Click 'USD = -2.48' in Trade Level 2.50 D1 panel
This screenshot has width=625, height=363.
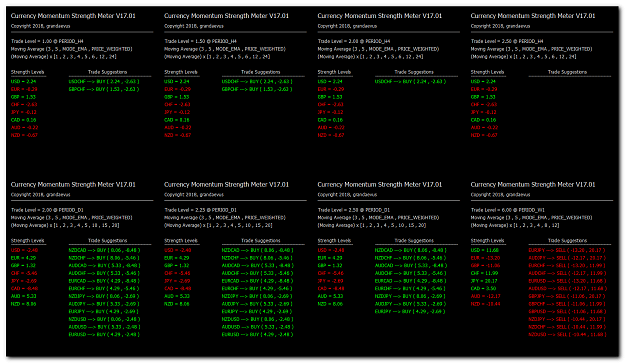(x=331, y=250)
